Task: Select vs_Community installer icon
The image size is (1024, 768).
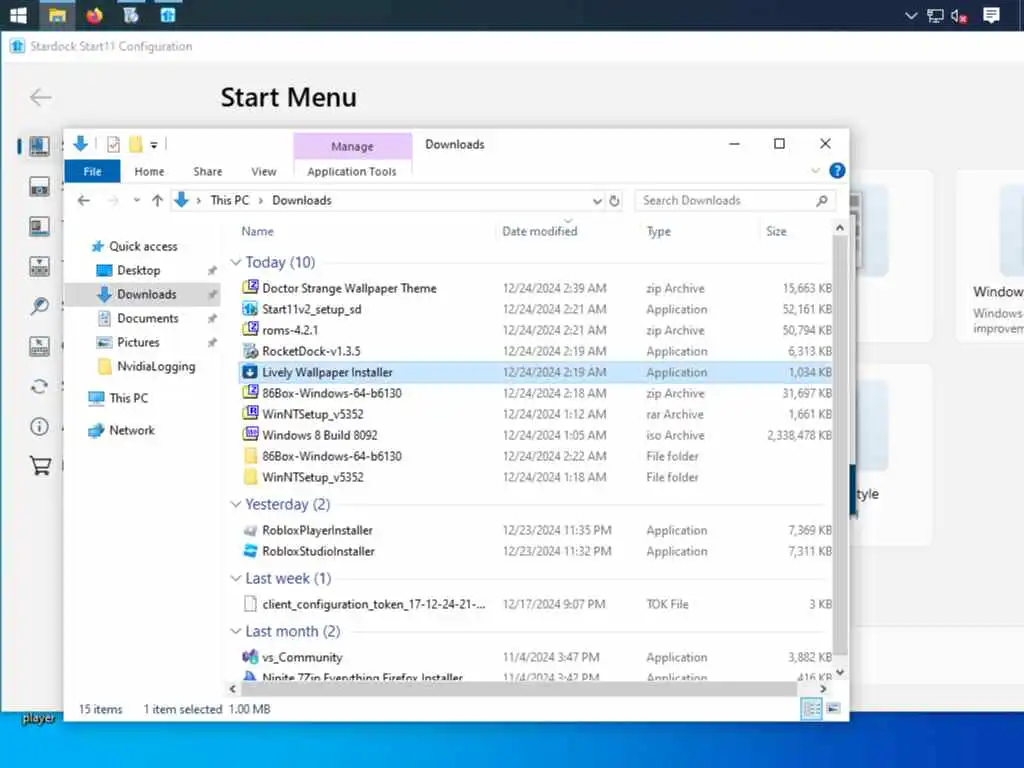Action: click(250, 657)
